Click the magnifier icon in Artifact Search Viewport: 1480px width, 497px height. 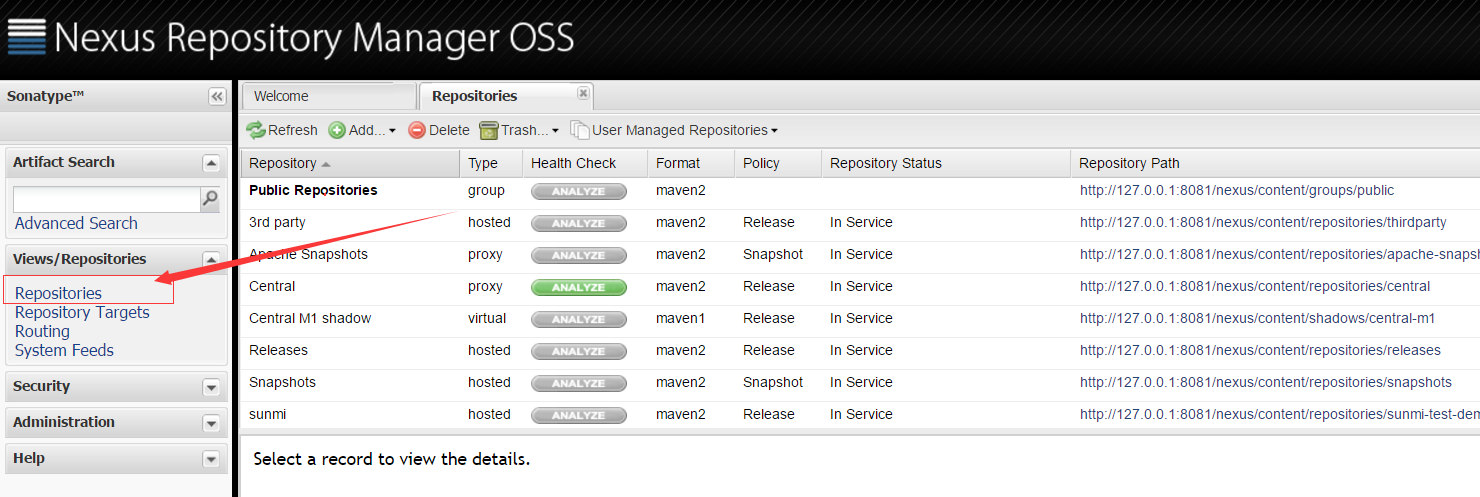click(210, 199)
